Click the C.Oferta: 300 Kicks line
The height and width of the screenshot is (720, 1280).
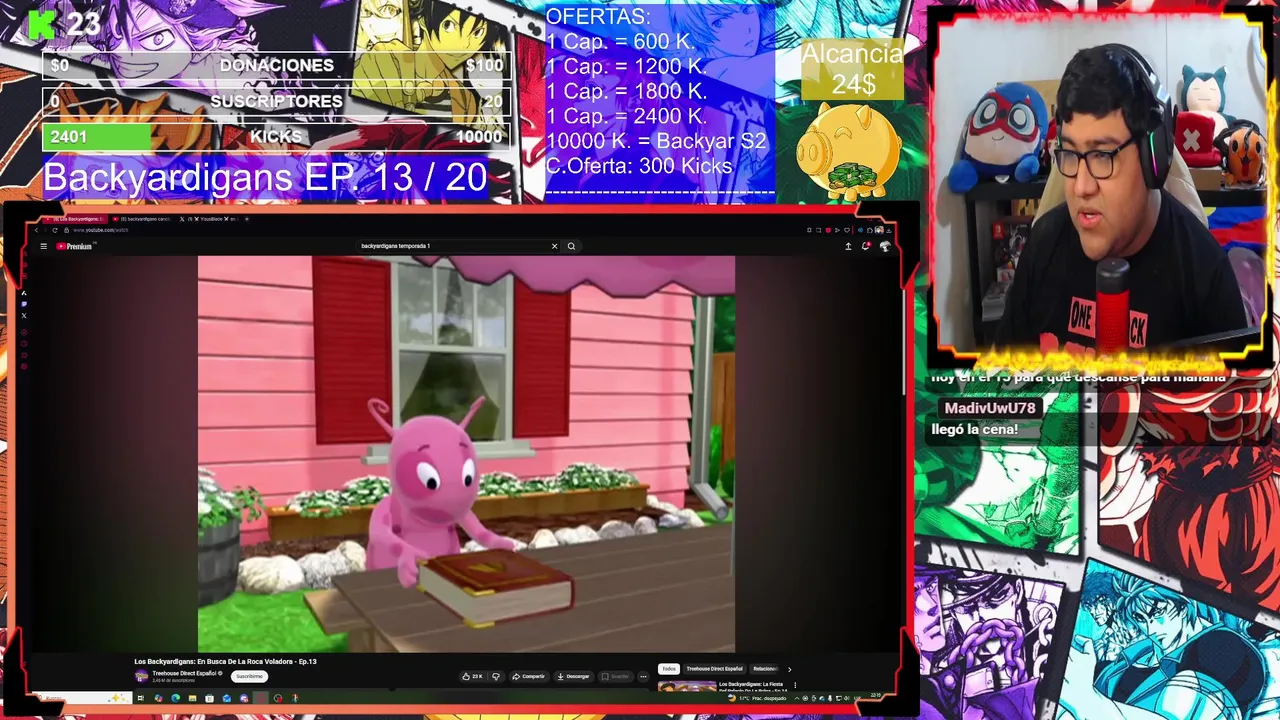click(638, 166)
